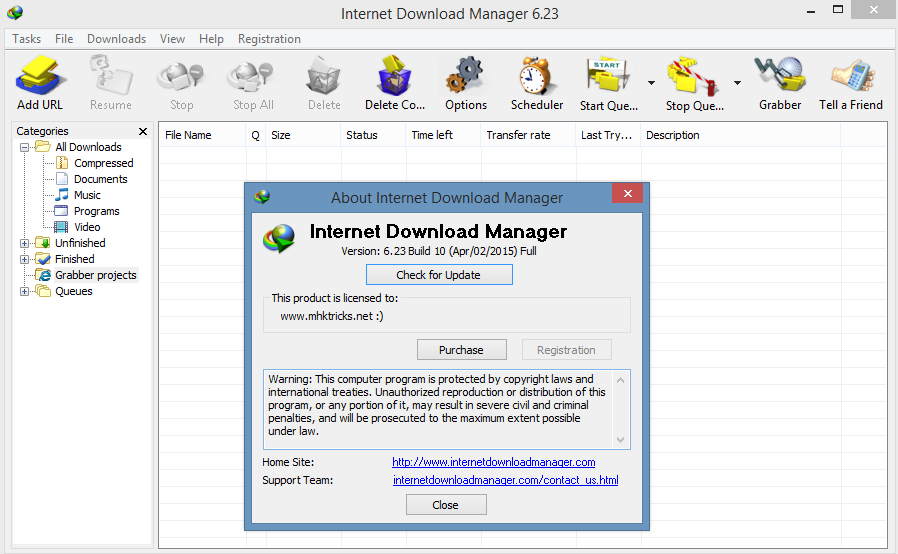This screenshot has height=554, width=898.
Task: Close the Categories panel
Action: point(143,132)
